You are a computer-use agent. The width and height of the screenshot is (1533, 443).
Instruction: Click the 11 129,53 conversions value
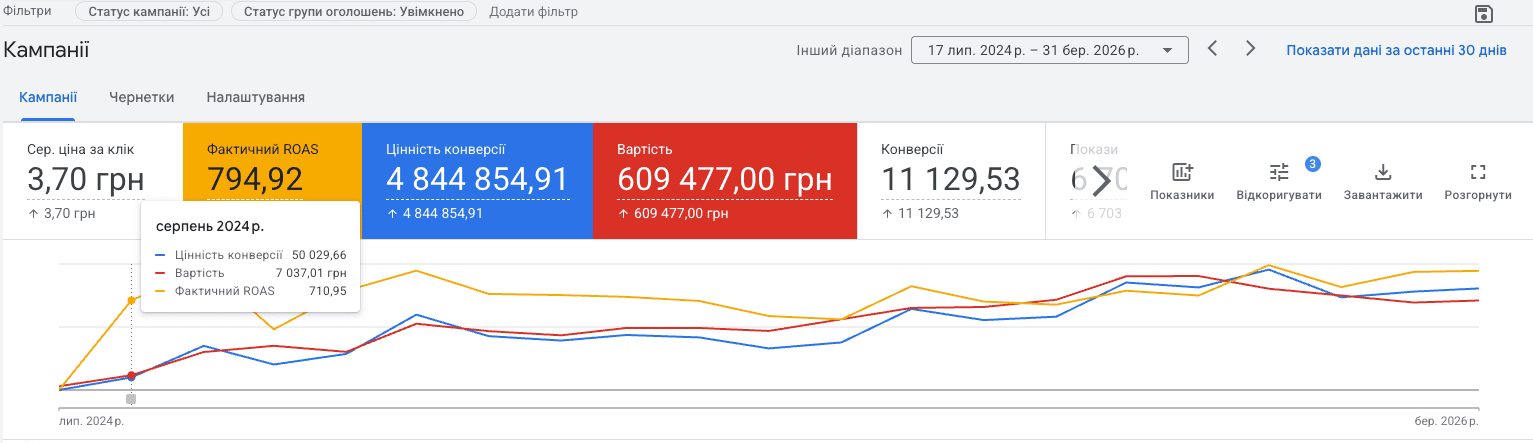tap(950, 179)
